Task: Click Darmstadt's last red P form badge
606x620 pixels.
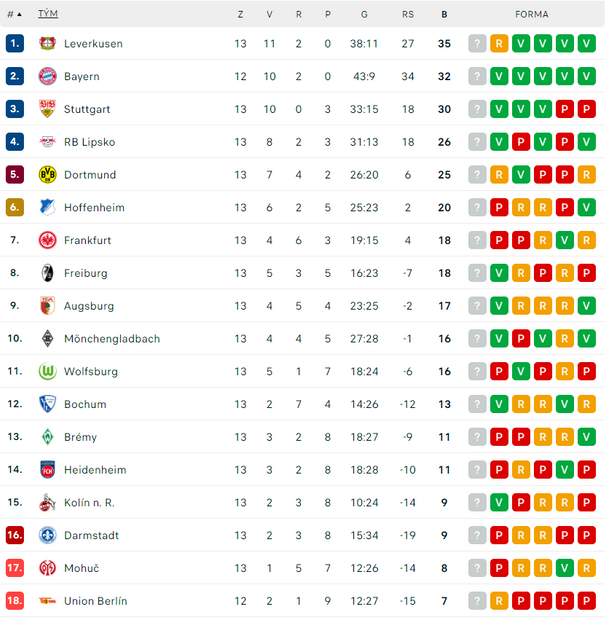Action: 586,536
